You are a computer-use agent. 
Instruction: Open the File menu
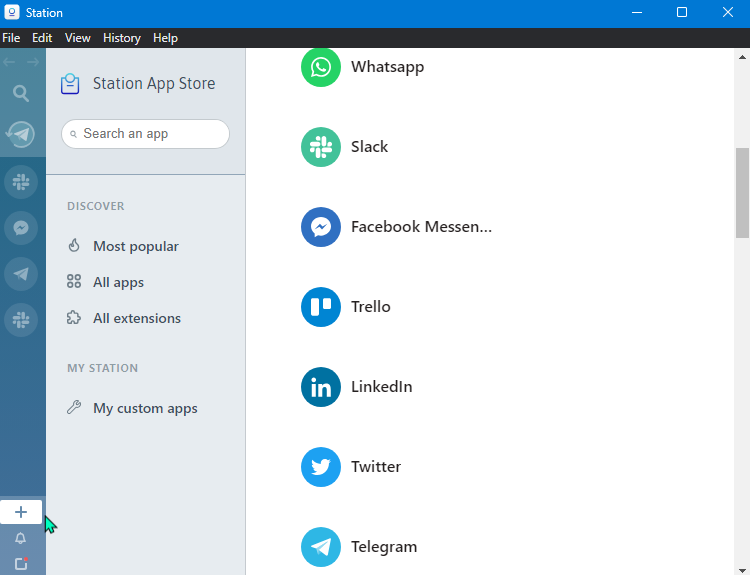[11, 38]
